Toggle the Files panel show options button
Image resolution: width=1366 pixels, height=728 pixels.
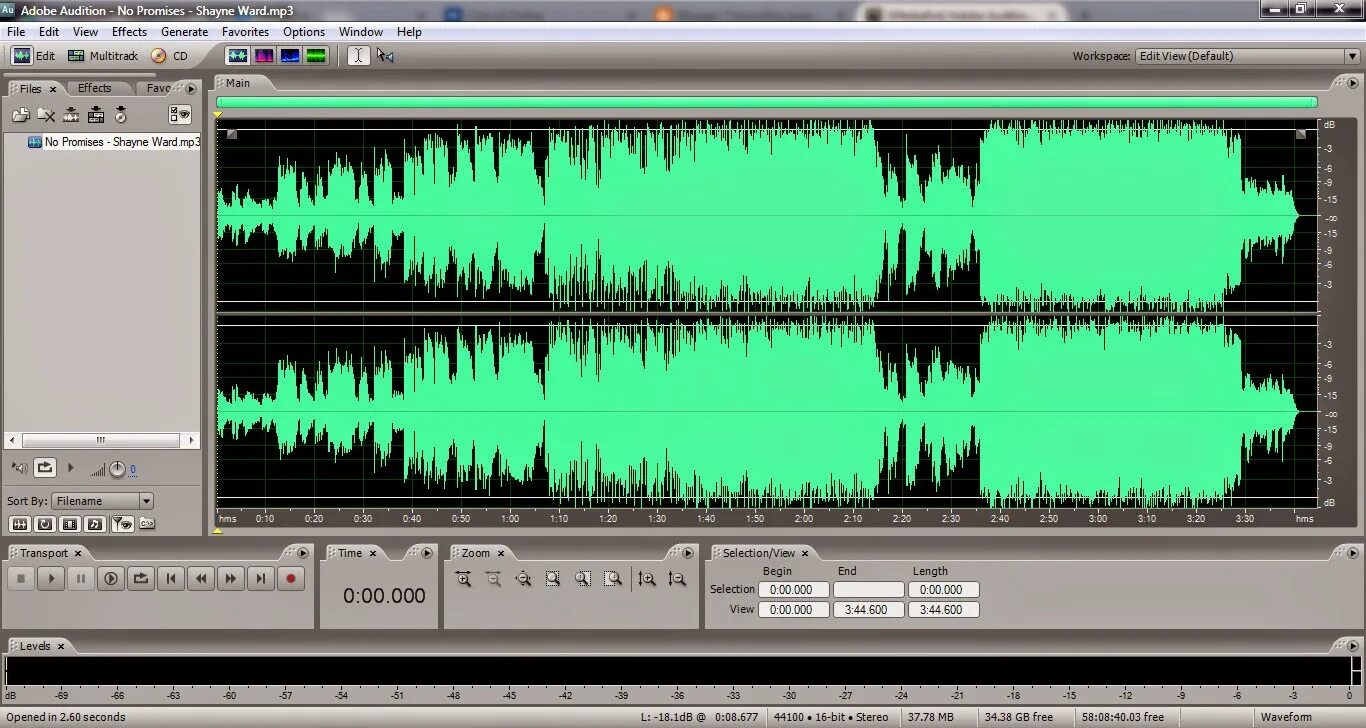pos(180,115)
